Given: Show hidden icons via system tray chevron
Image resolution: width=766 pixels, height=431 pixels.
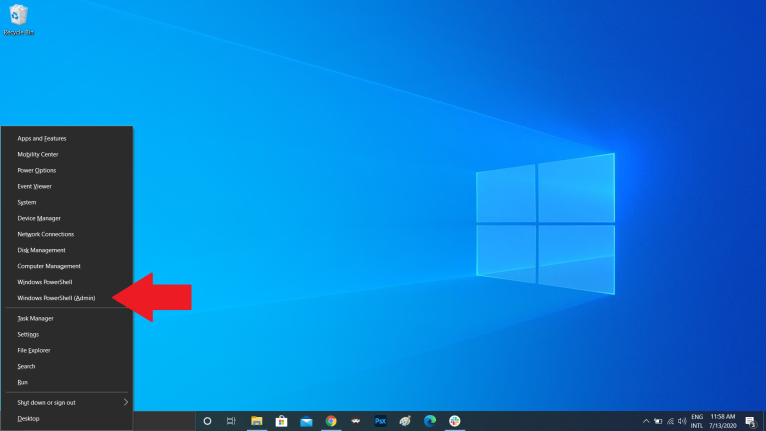Looking at the screenshot, I should (x=644, y=421).
